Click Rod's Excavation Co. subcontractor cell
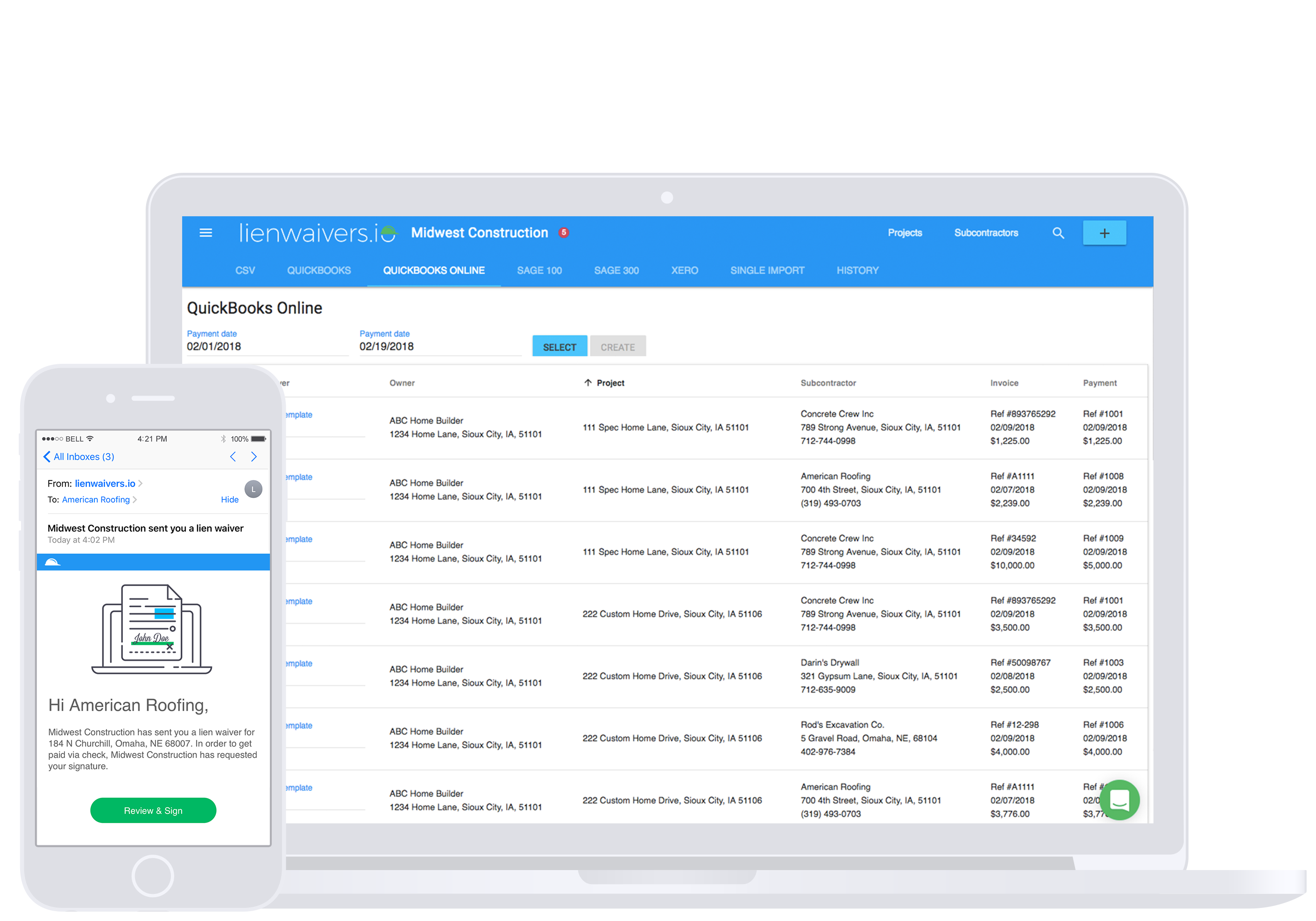This screenshot has width=1316, height=921. point(868,738)
